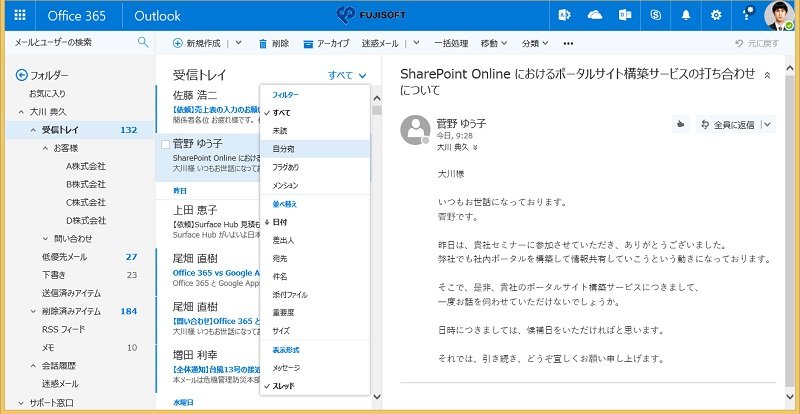Open the メモ folder
800x414 pixels.
[x=48, y=348]
